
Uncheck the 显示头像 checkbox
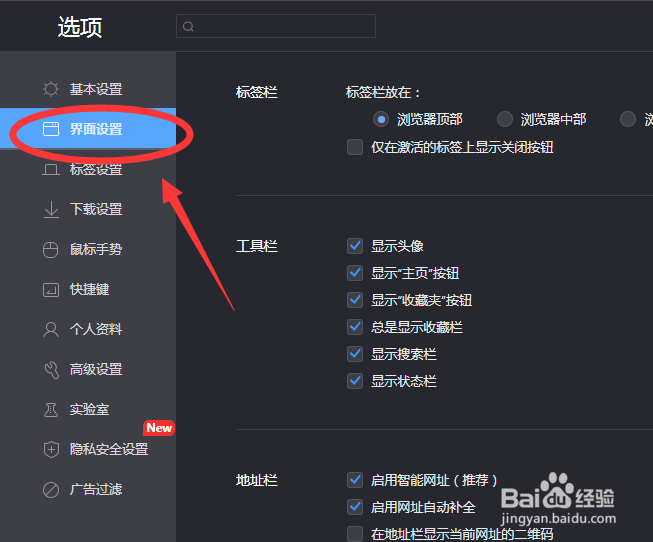pyautogui.click(x=355, y=246)
